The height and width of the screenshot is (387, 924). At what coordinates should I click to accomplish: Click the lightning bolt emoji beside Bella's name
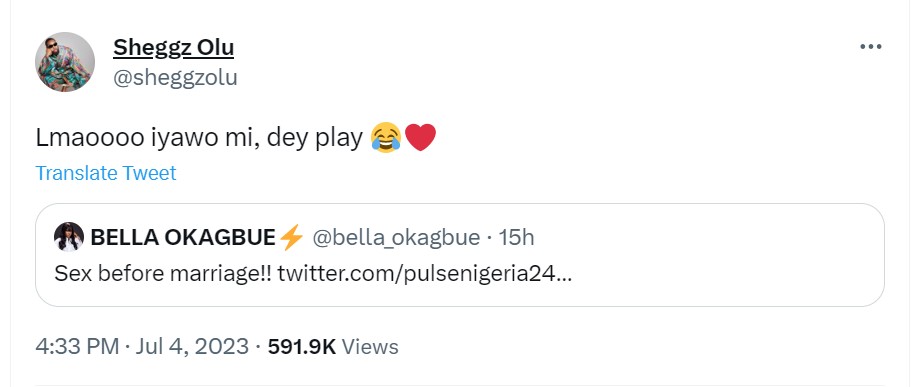point(291,237)
